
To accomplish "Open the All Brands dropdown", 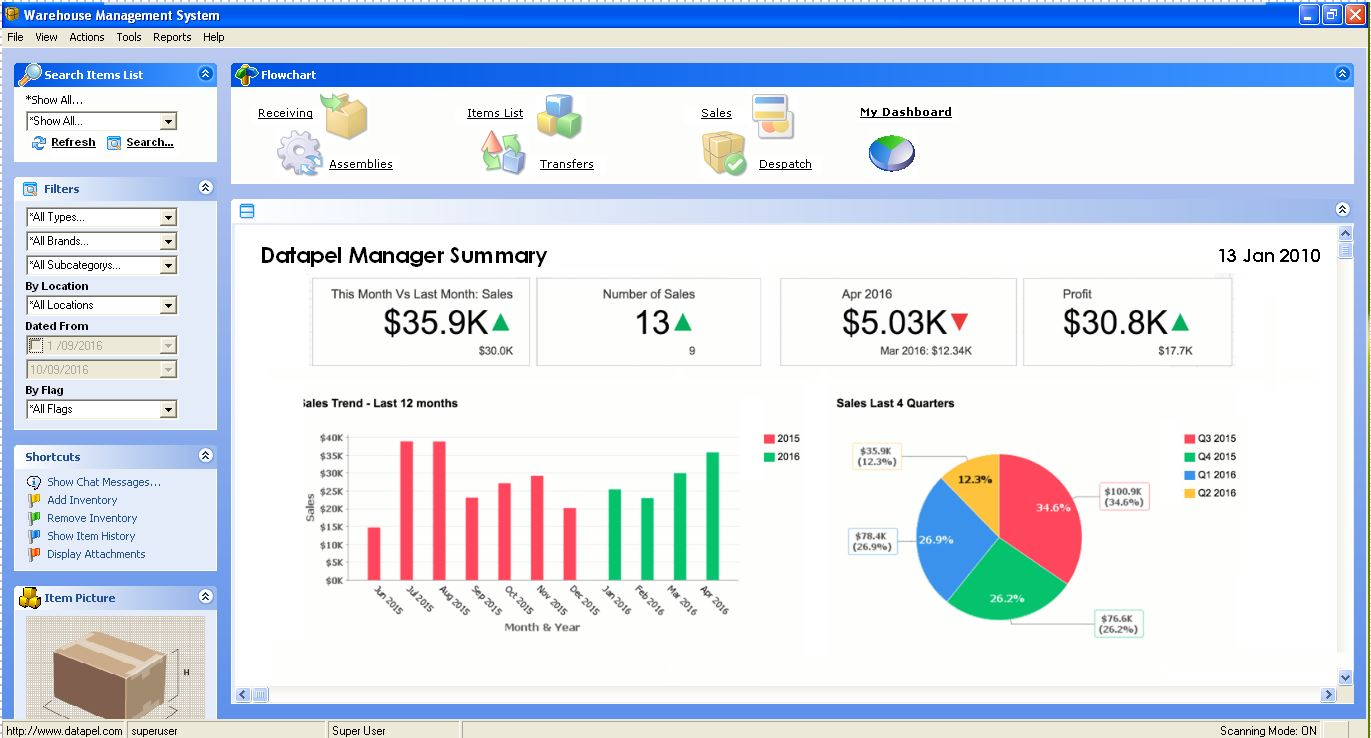I will tap(170, 240).
